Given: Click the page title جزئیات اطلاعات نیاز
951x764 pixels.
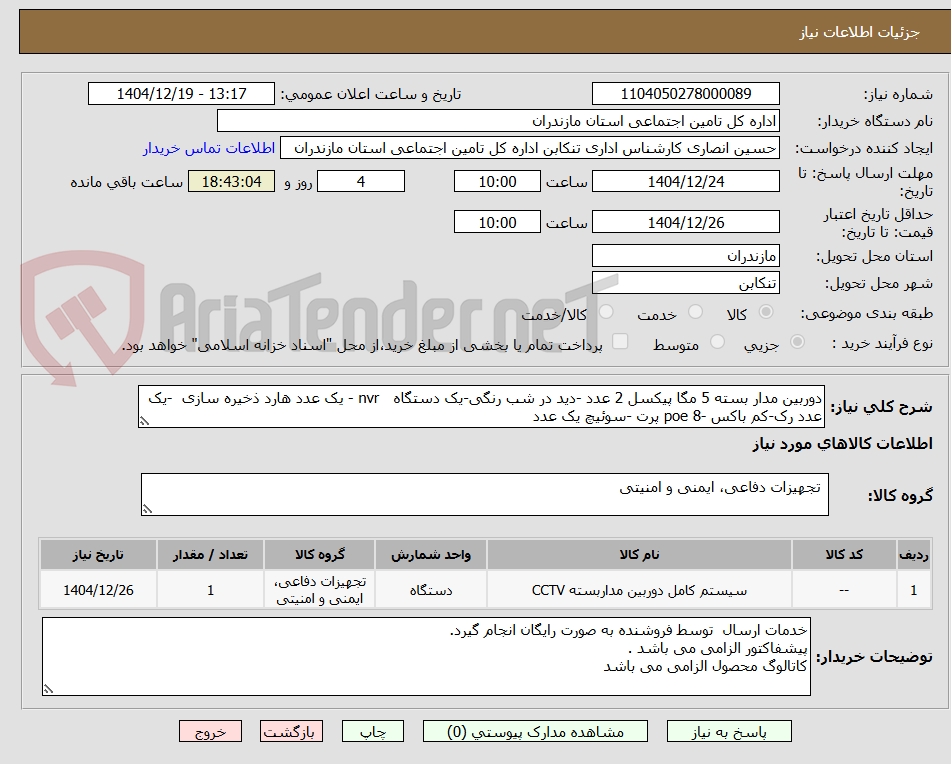Looking at the screenshot, I should (859, 32).
